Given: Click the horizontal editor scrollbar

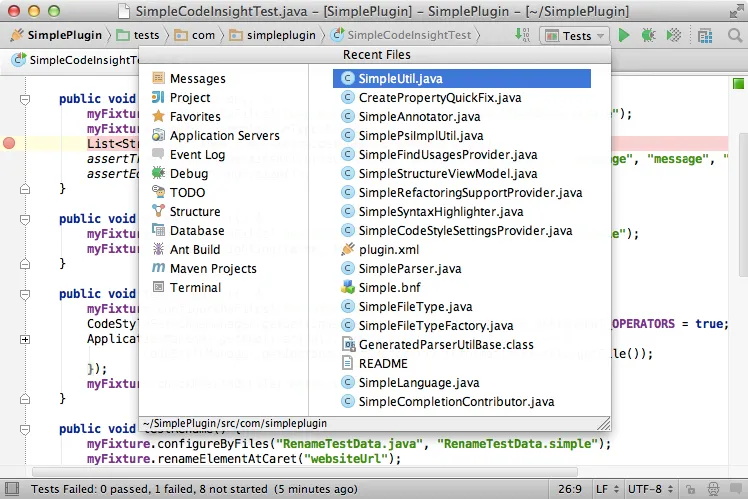Looking at the screenshot, I should coord(305,472).
